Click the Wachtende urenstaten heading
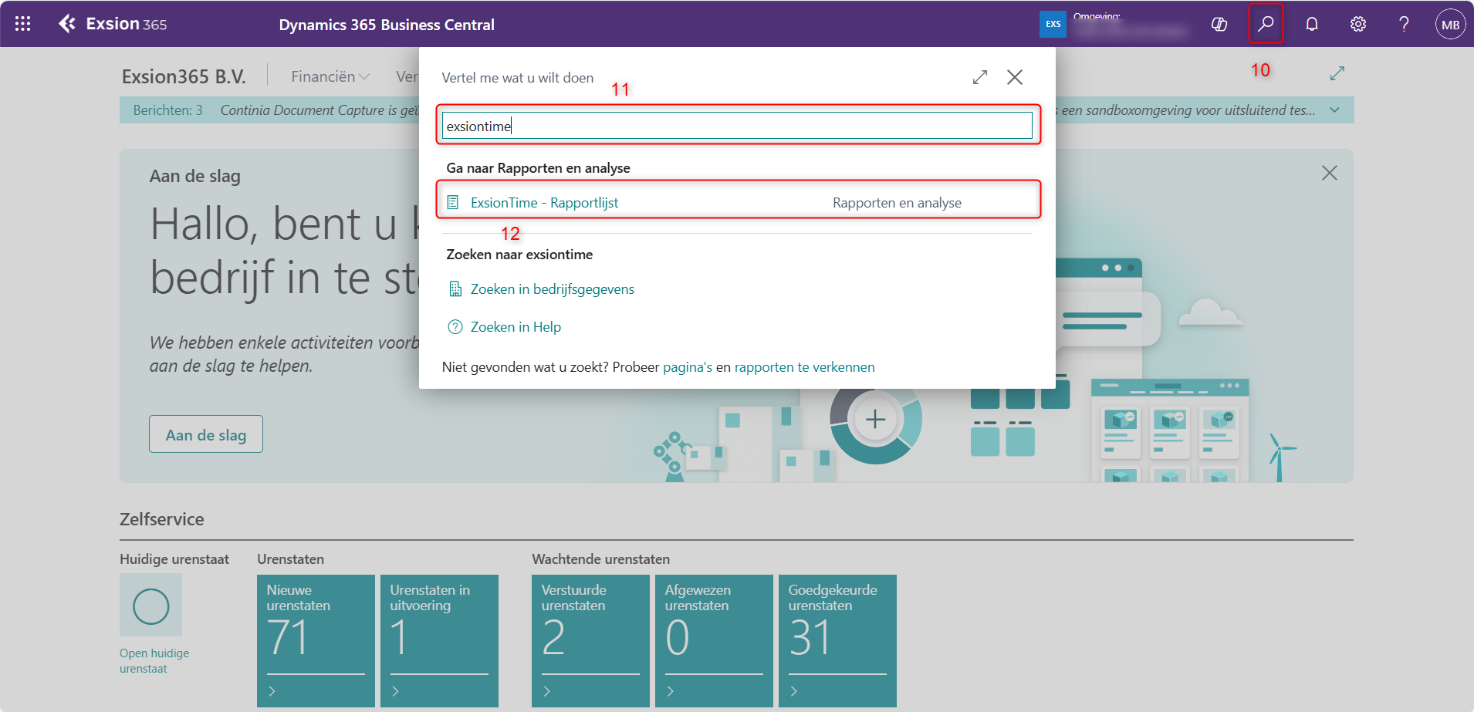This screenshot has height=712, width=1474. pos(601,559)
